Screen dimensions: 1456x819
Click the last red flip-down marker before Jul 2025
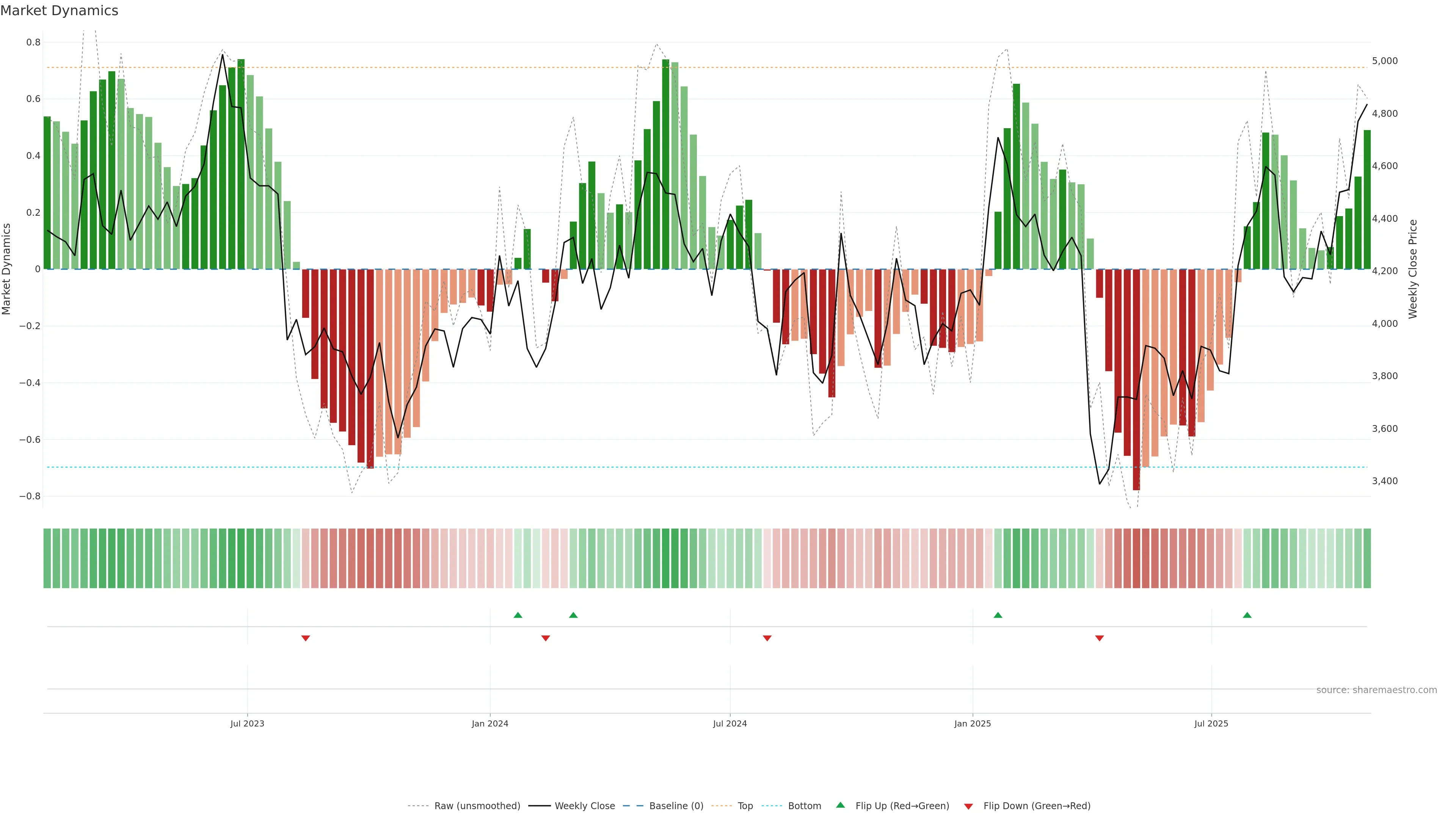(x=1099, y=638)
